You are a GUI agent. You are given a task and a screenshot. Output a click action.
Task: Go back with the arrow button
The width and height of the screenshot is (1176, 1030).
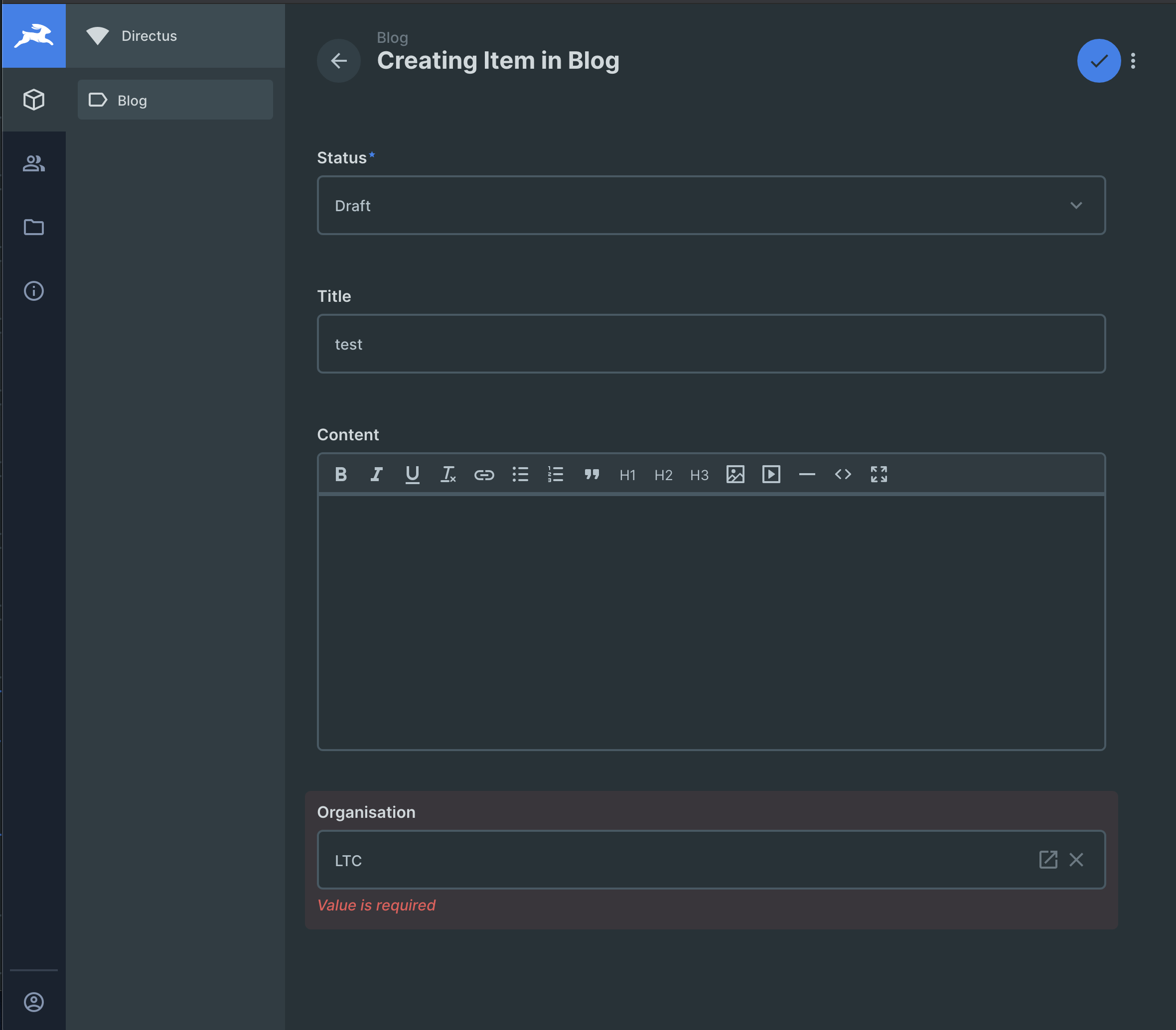[339, 60]
